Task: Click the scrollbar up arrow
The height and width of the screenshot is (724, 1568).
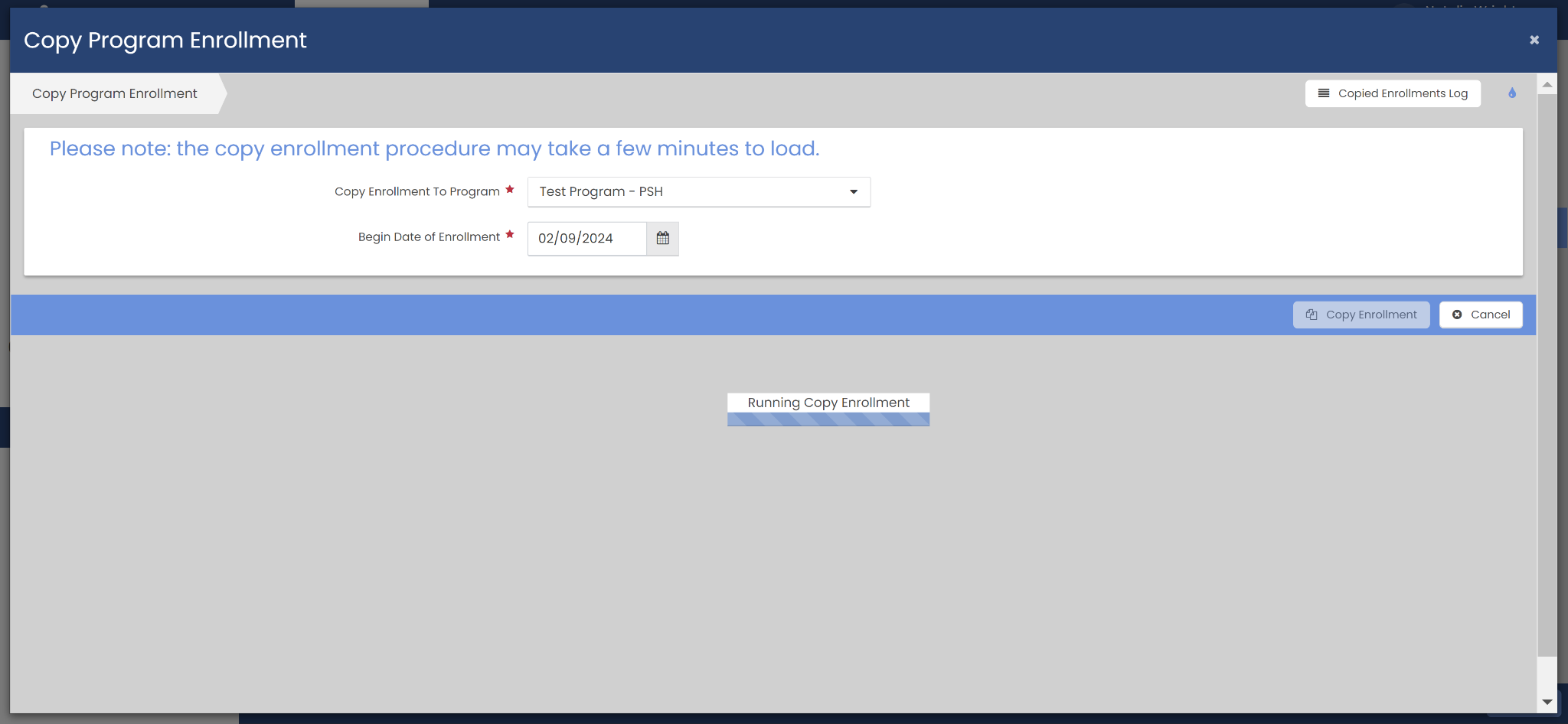Action: click(x=1547, y=84)
